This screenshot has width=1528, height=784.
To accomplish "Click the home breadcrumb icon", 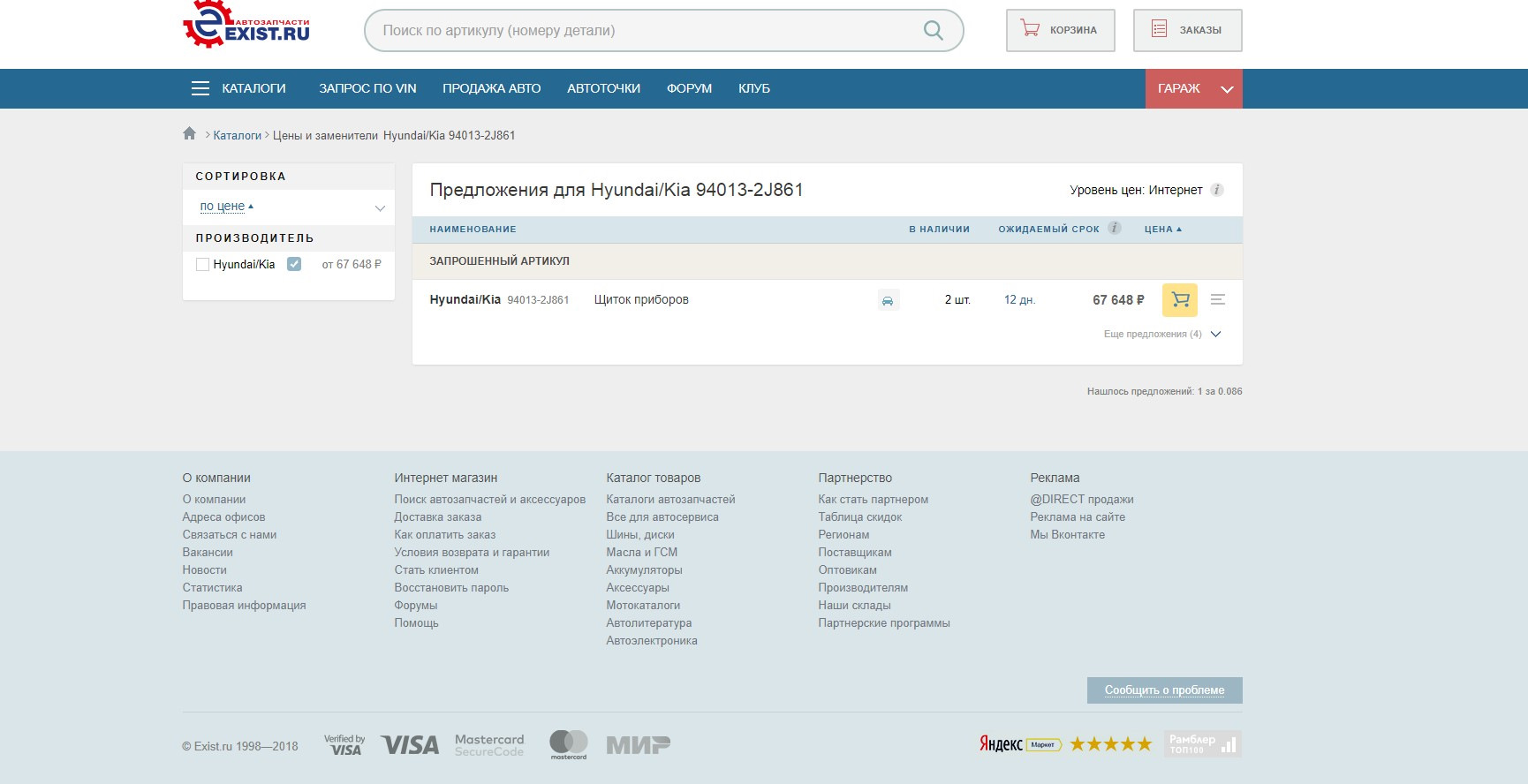I will [x=189, y=133].
